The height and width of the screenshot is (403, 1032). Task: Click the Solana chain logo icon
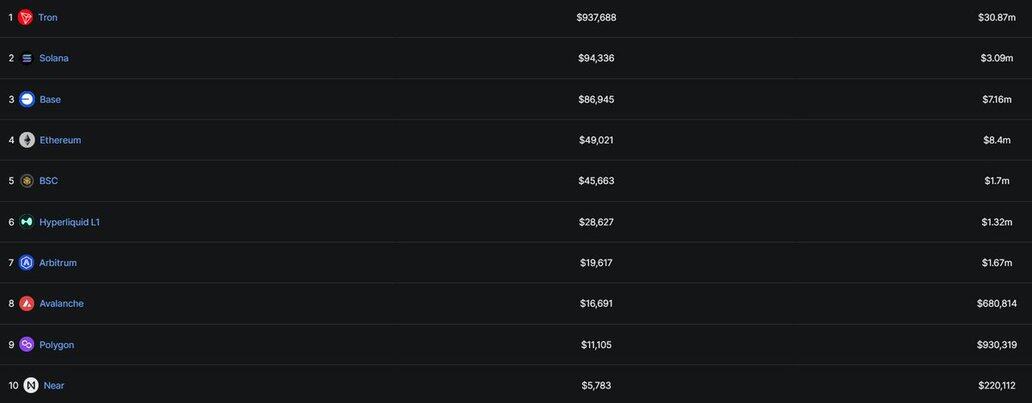(27, 58)
